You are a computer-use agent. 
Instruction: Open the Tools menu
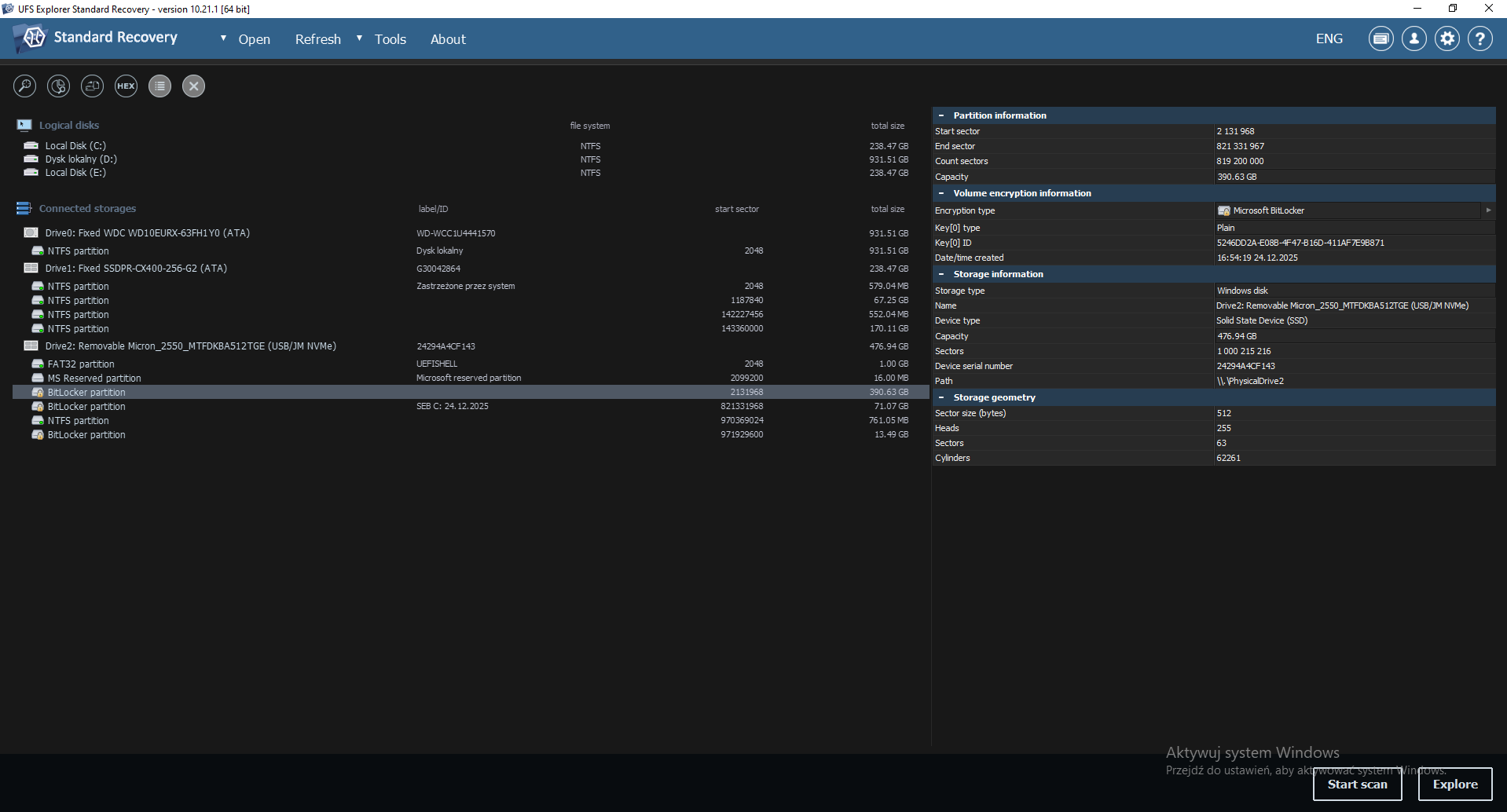(390, 39)
